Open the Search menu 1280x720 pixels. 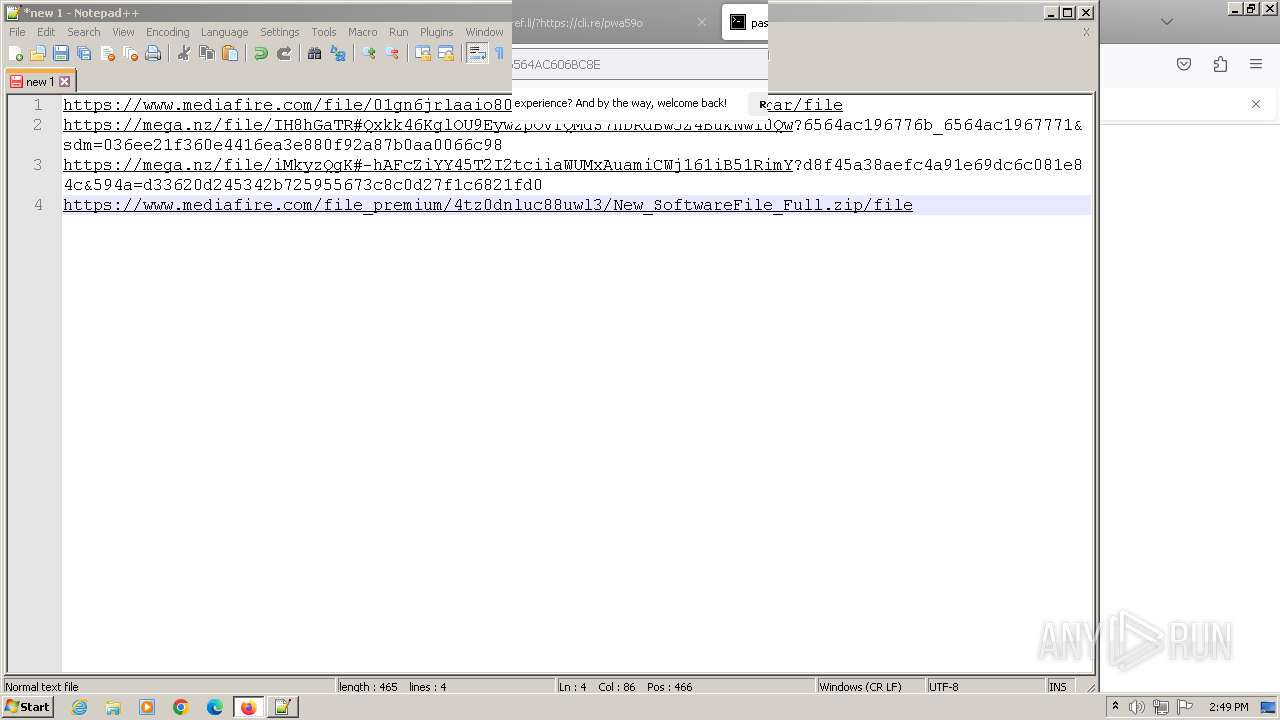(84, 32)
